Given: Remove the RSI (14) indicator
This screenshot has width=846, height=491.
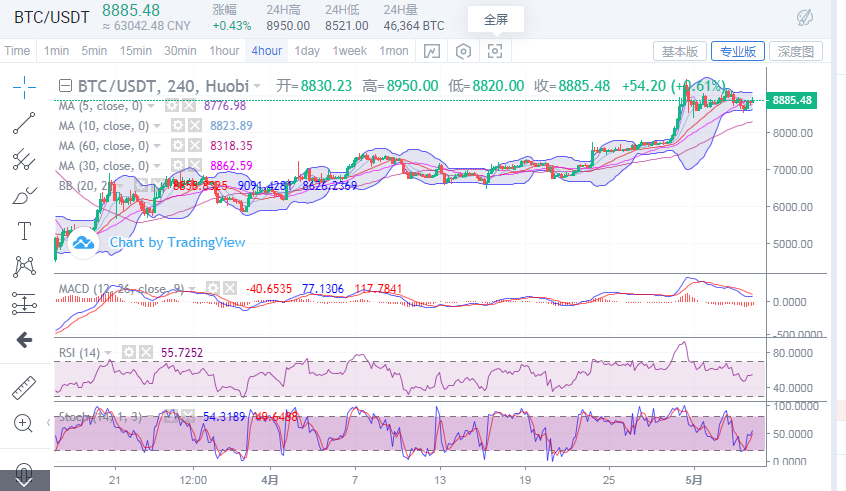Looking at the screenshot, I should pos(146,353).
